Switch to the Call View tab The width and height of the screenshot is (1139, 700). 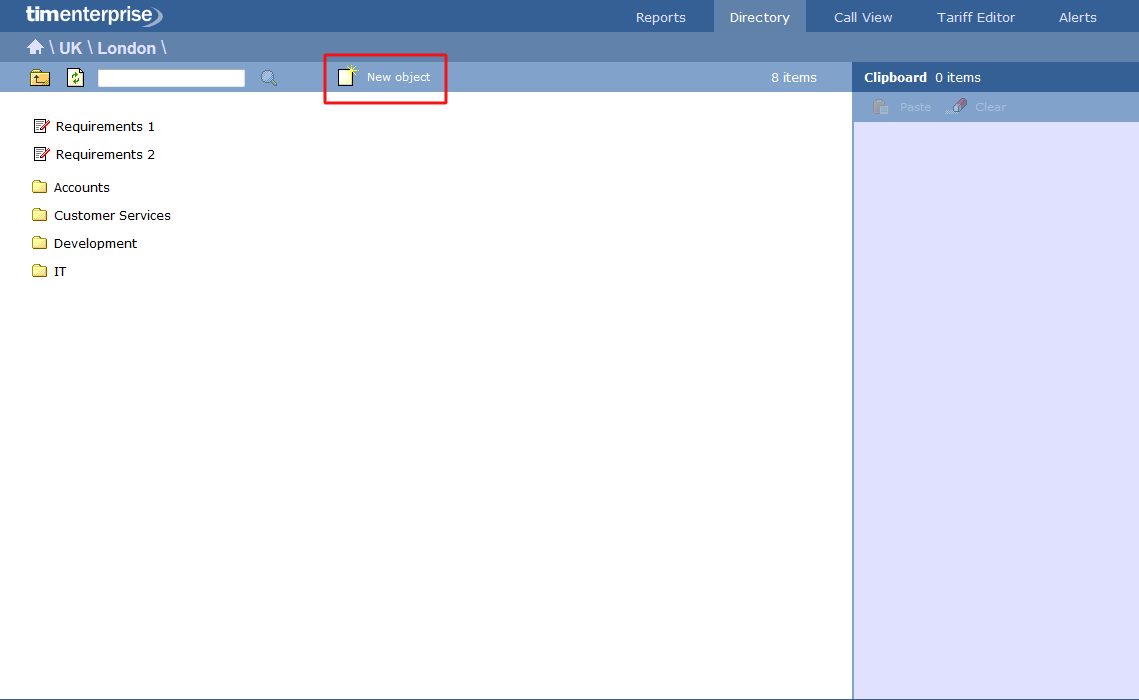pyautogui.click(x=863, y=17)
